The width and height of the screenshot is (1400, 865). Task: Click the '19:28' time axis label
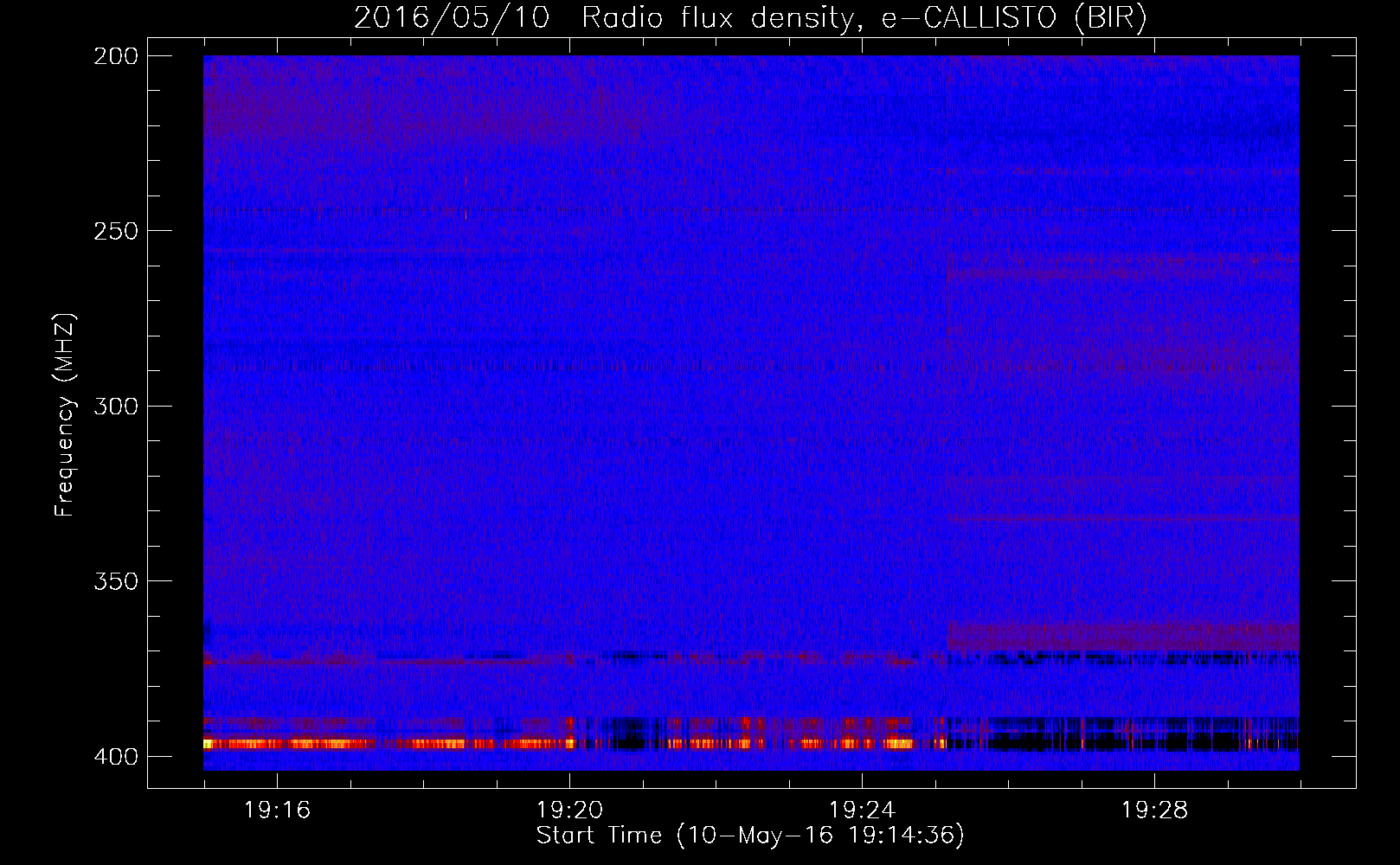(x=1154, y=811)
